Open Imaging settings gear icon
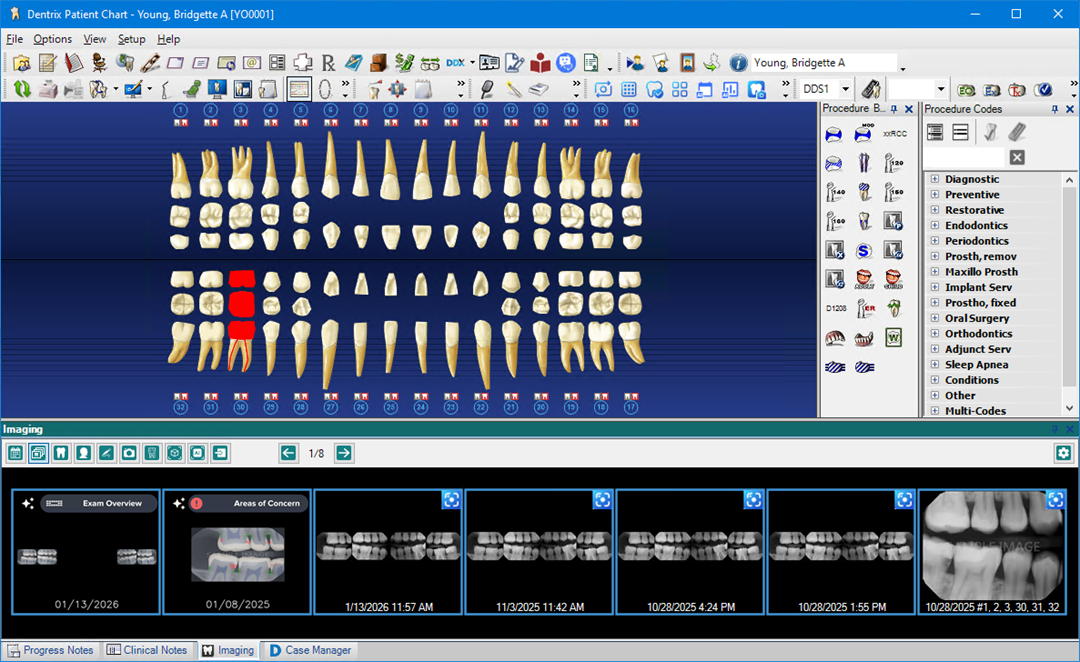Image resolution: width=1080 pixels, height=662 pixels. [1063, 453]
